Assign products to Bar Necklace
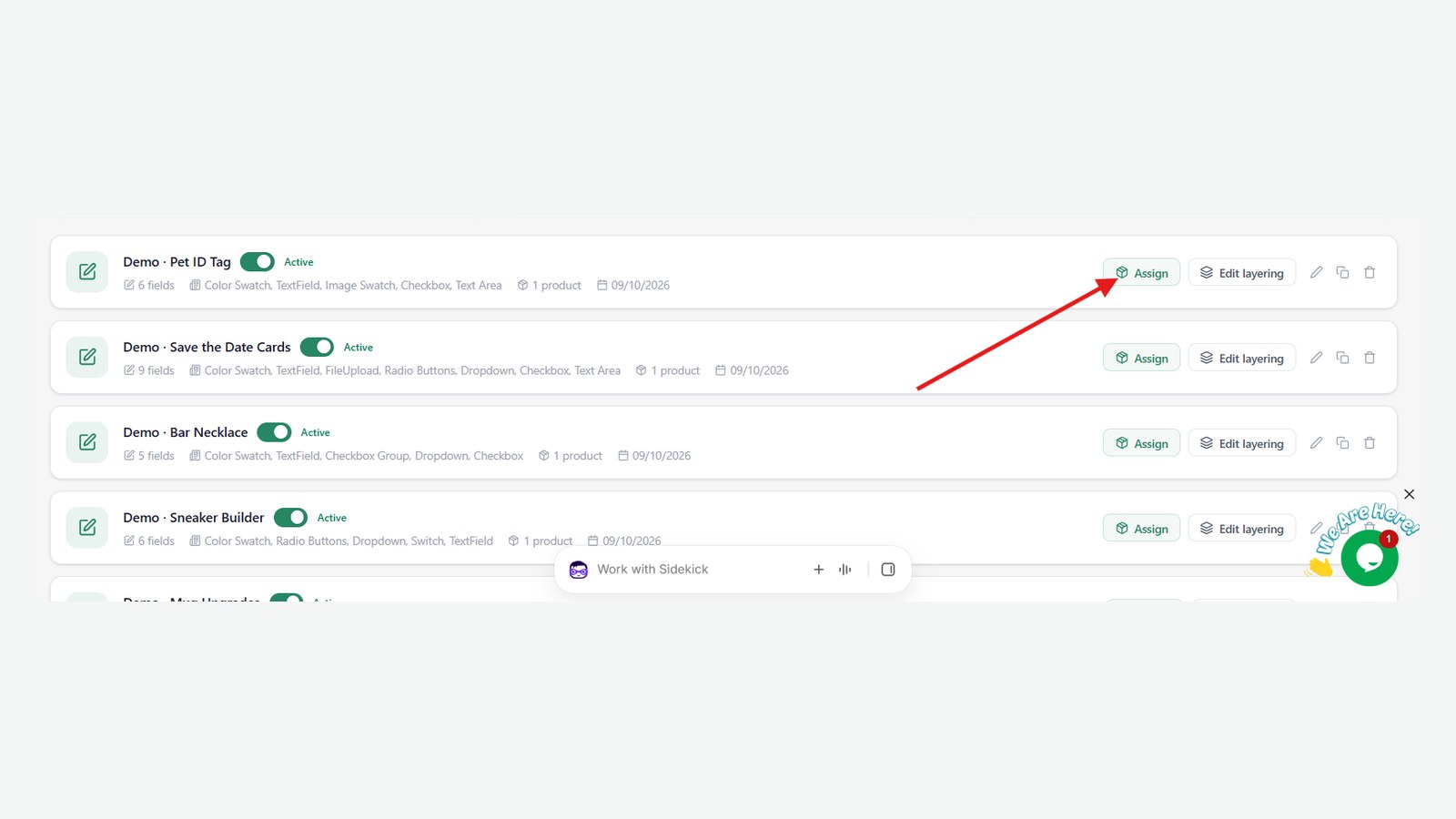 [1141, 442]
